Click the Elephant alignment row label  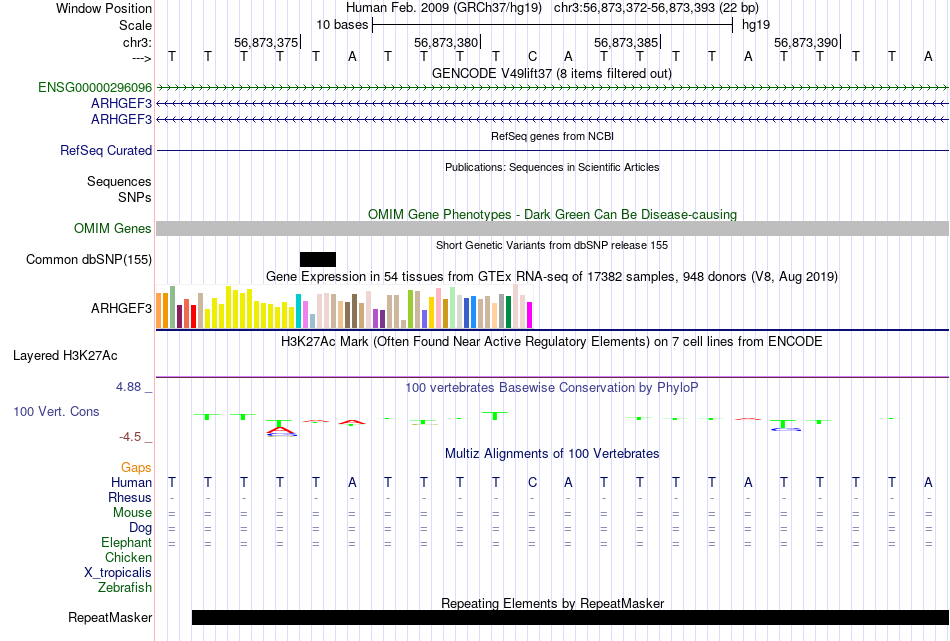coord(126,542)
